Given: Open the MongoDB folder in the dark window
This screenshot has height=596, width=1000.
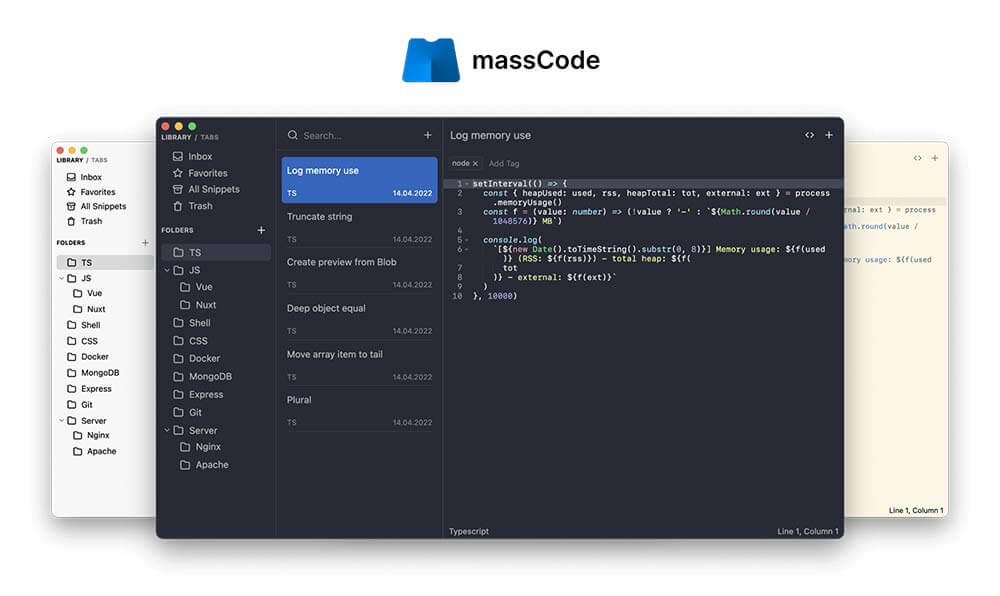Looking at the screenshot, I should (x=202, y=376).
